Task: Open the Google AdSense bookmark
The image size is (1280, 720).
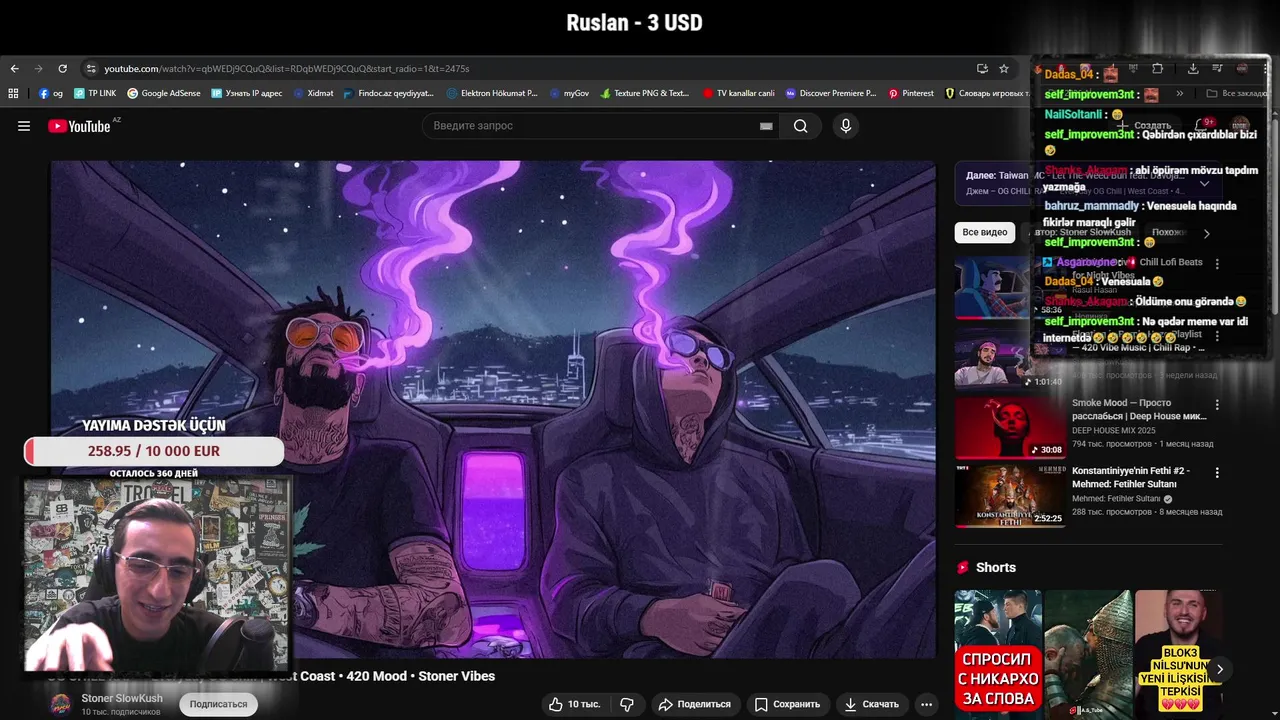Action: click(x=163, y=93)
